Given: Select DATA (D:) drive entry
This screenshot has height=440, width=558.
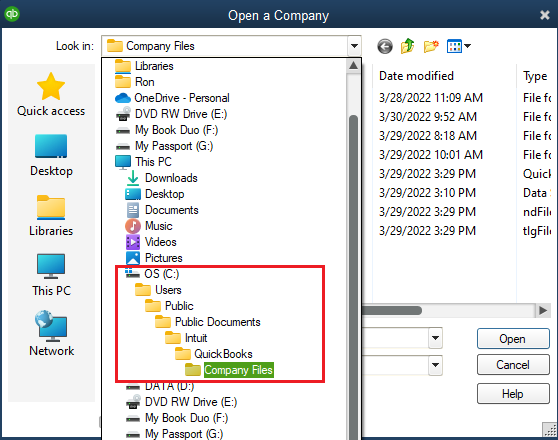Looking at the screenshot, I should pos(160,387).
